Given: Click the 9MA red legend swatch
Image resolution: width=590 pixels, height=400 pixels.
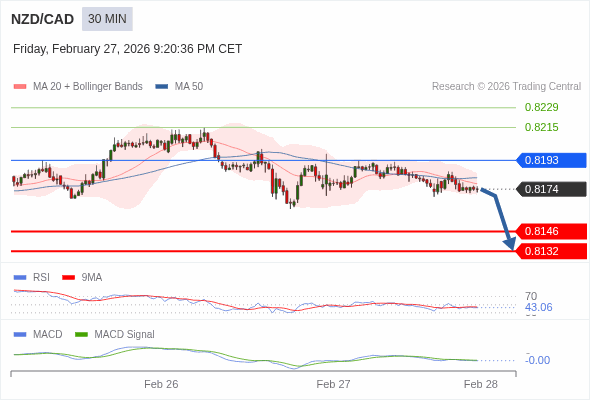Looking at the screenshot, I should (68, 278).
